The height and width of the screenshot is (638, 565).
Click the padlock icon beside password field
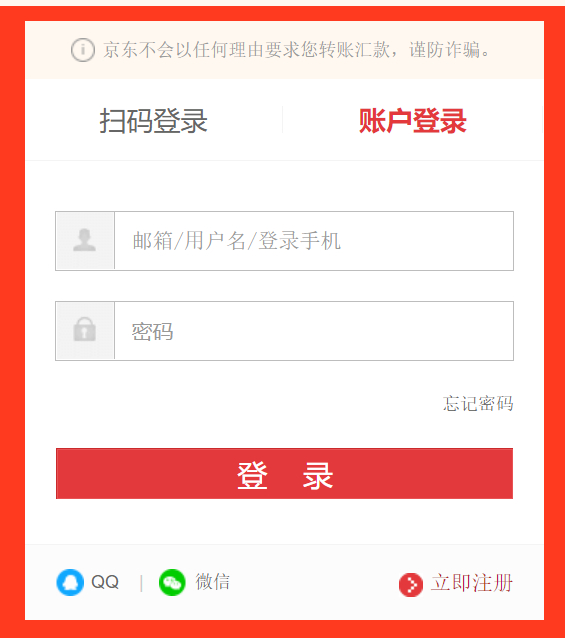click(x=85, y=330)
